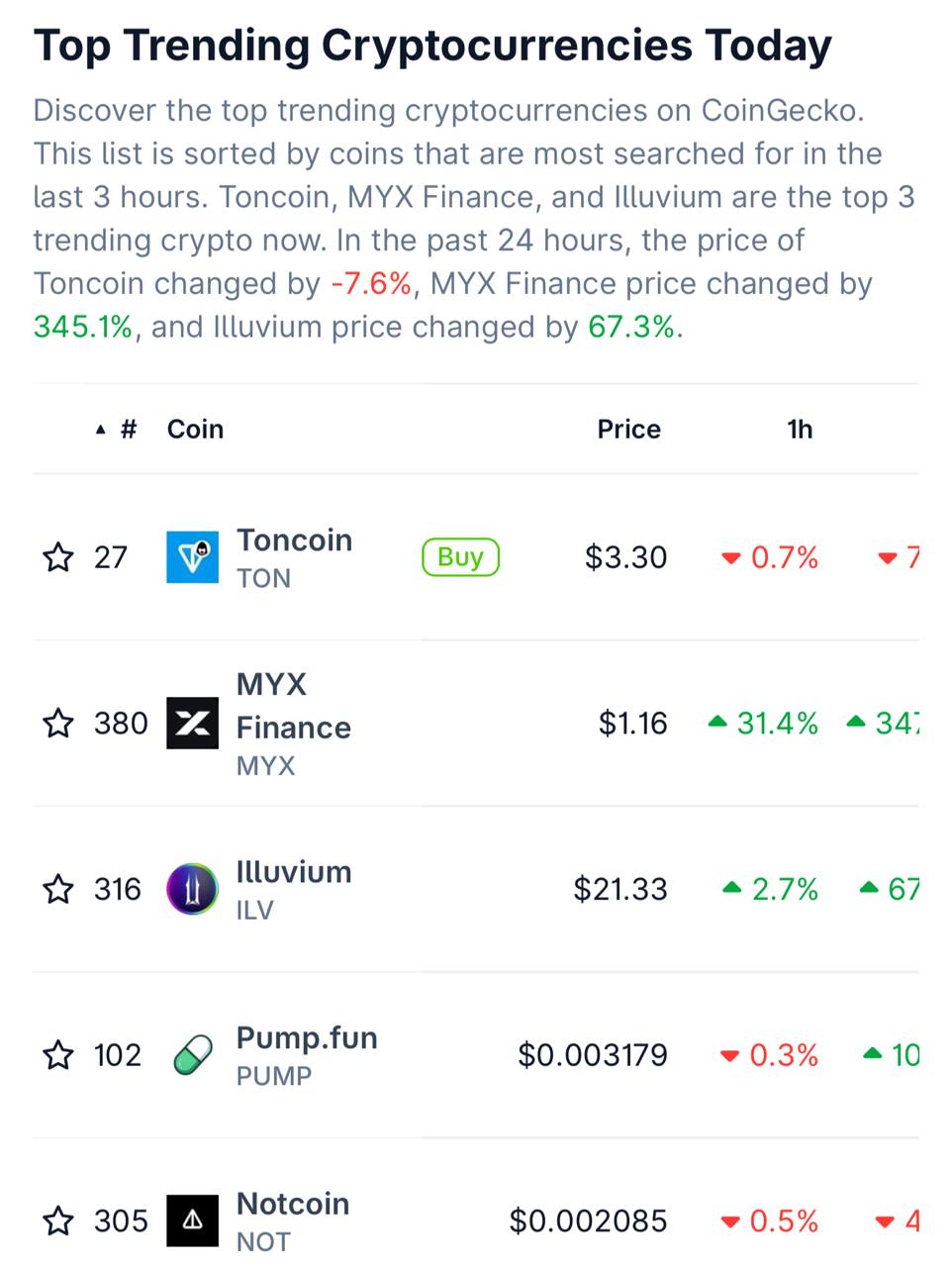Sort by rank using the # arrow
Viewport: 952px width, 1267px height.
117,430
